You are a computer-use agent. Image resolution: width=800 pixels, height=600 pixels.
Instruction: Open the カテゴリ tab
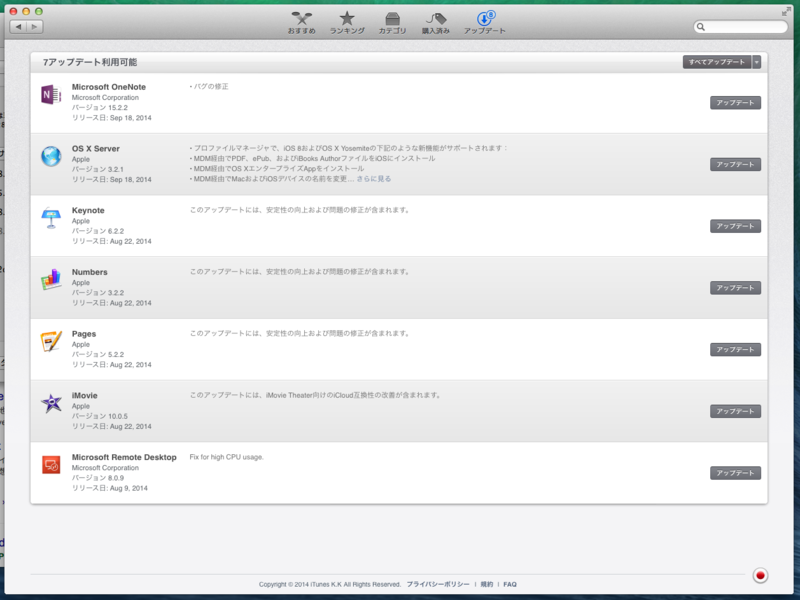392,23
